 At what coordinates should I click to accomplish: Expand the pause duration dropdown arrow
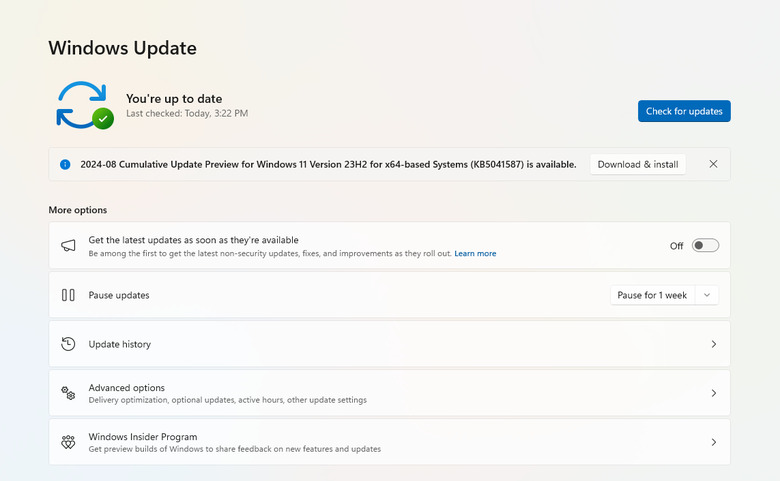[x=707, y=295]
